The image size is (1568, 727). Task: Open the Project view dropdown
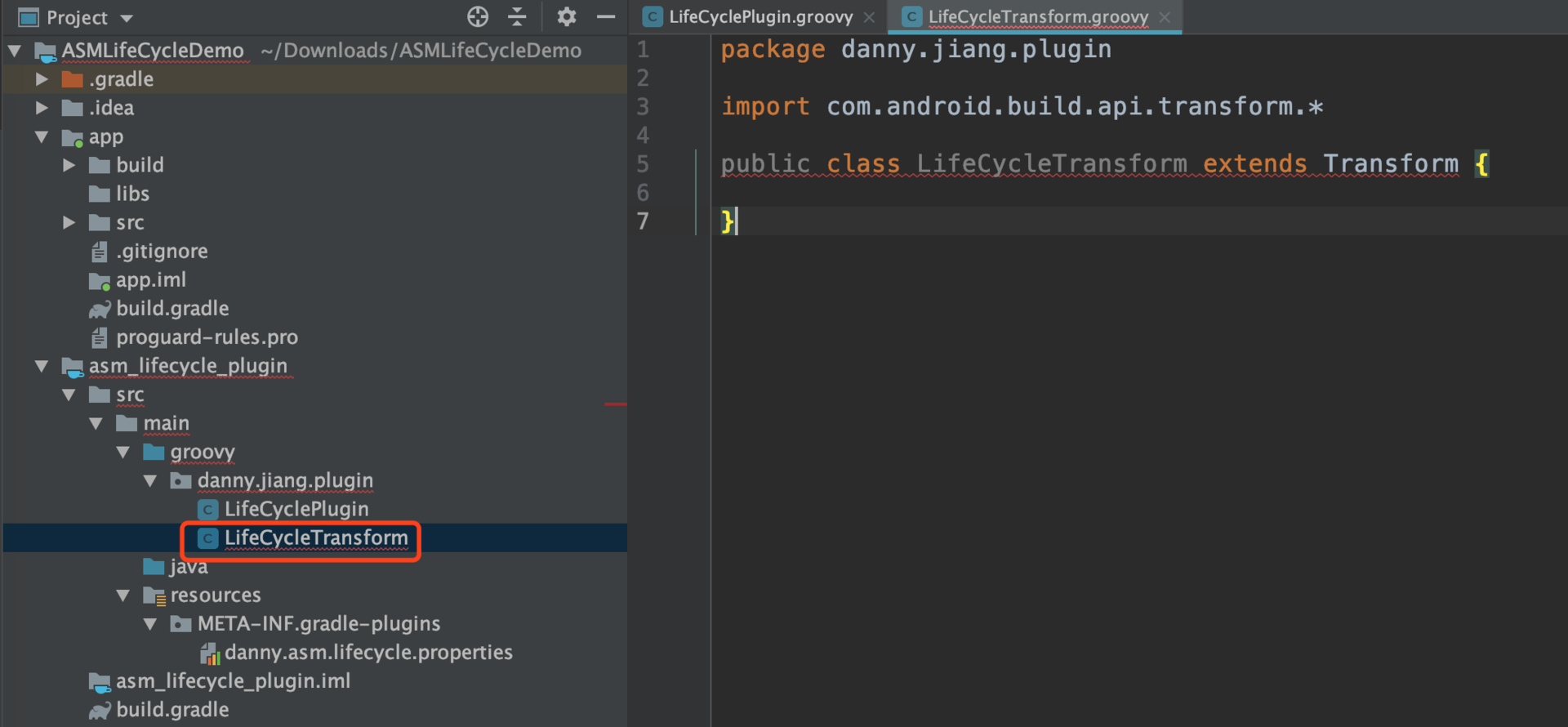click(x=127, y=18)
